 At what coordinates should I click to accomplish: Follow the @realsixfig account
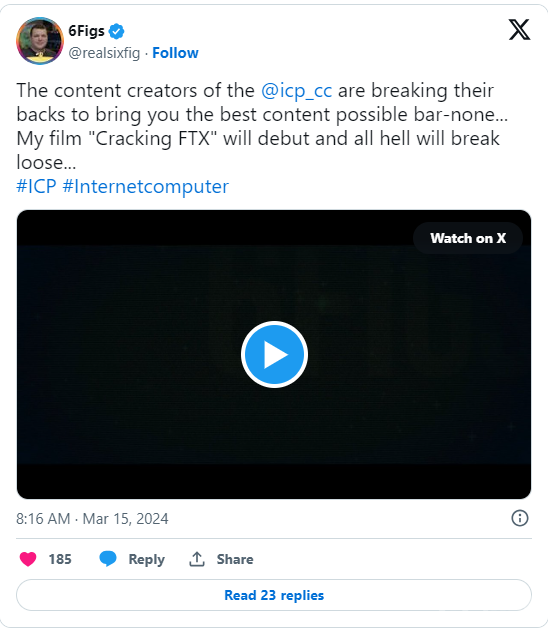tap(175, 53)
